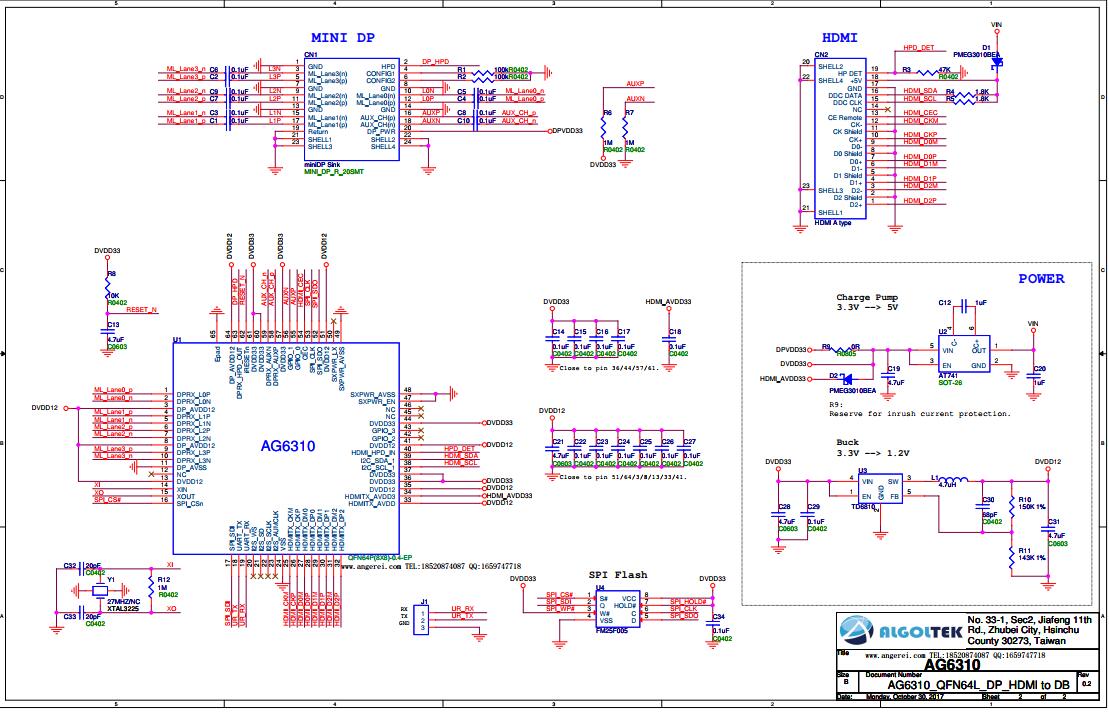
Task: Click the U3 TD6810 buck regulator
Action: pyautogui.click(x=879, y=488)
